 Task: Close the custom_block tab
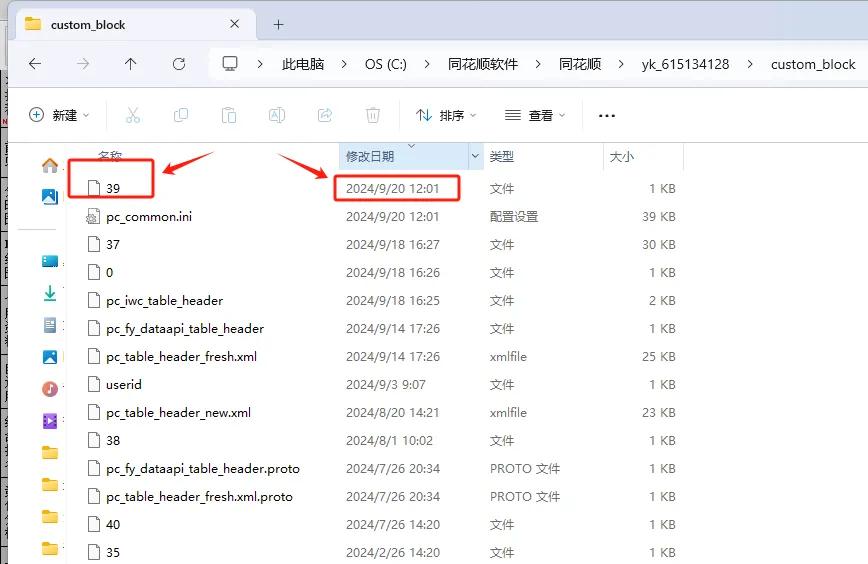coord(235,24)
